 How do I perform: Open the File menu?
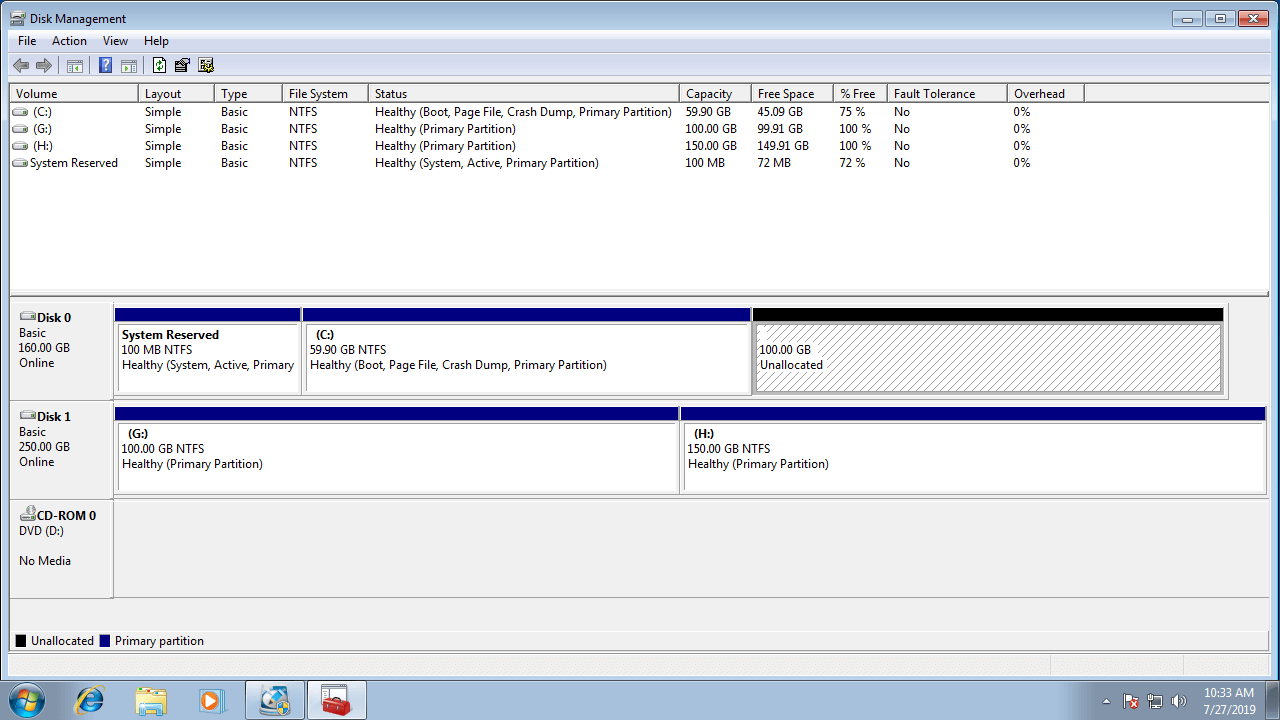point(27,41)
